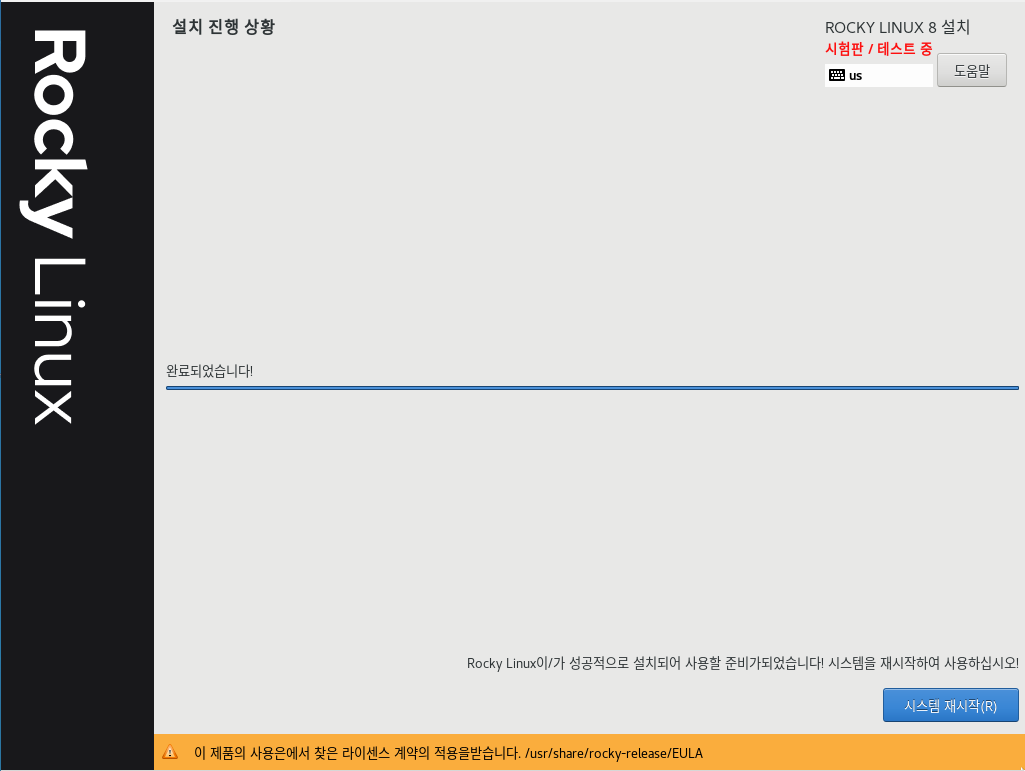Click the 완료되었습니다! status text
The width and height of the screenshot is (1025, 771).
[x=209, y=371]
